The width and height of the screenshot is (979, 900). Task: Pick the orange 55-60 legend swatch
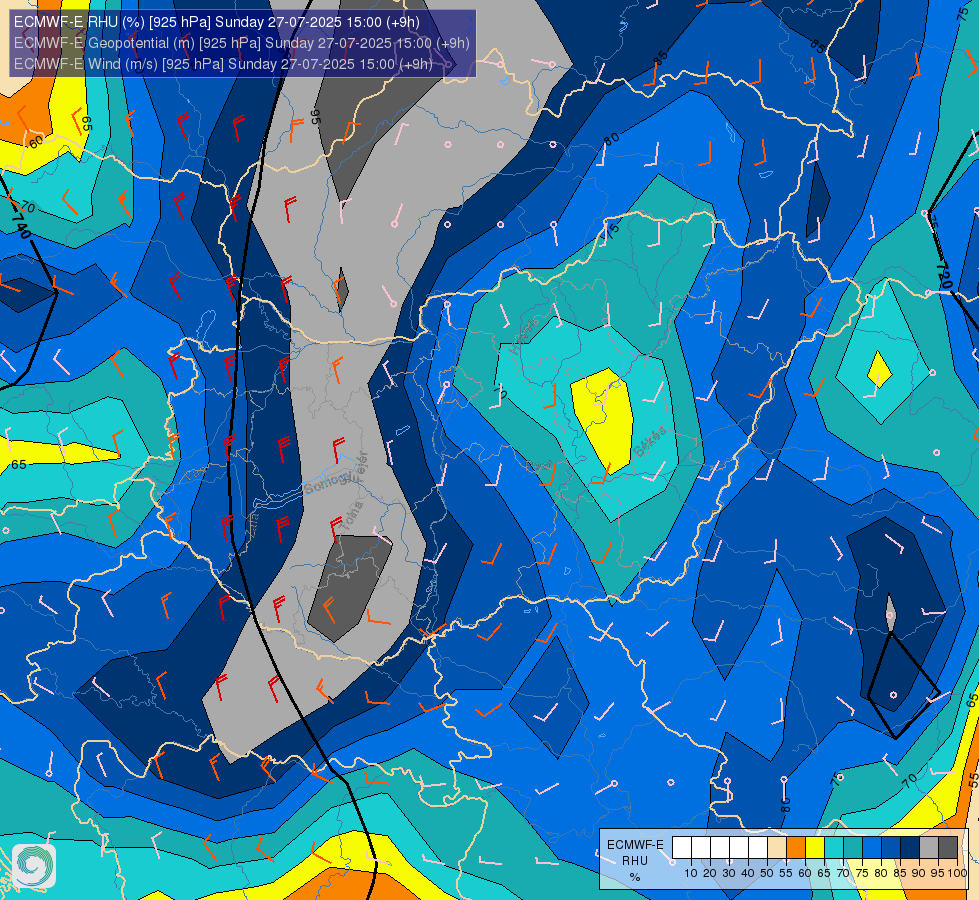[x=796, y=847]
